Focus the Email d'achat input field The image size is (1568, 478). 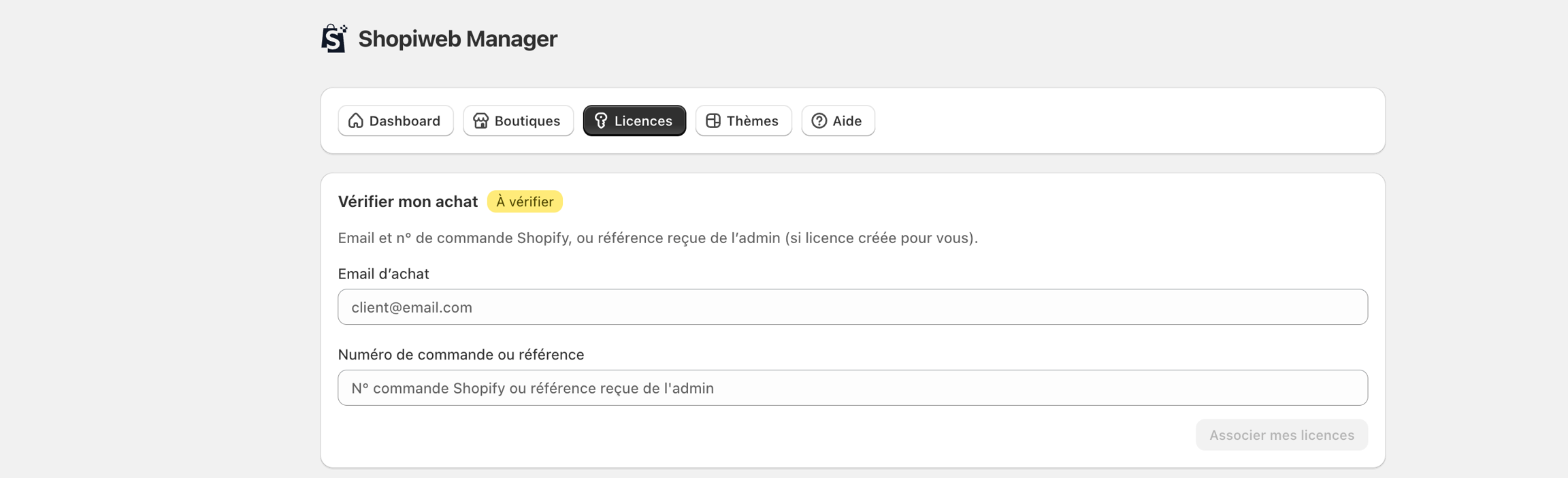pos(852,307)
